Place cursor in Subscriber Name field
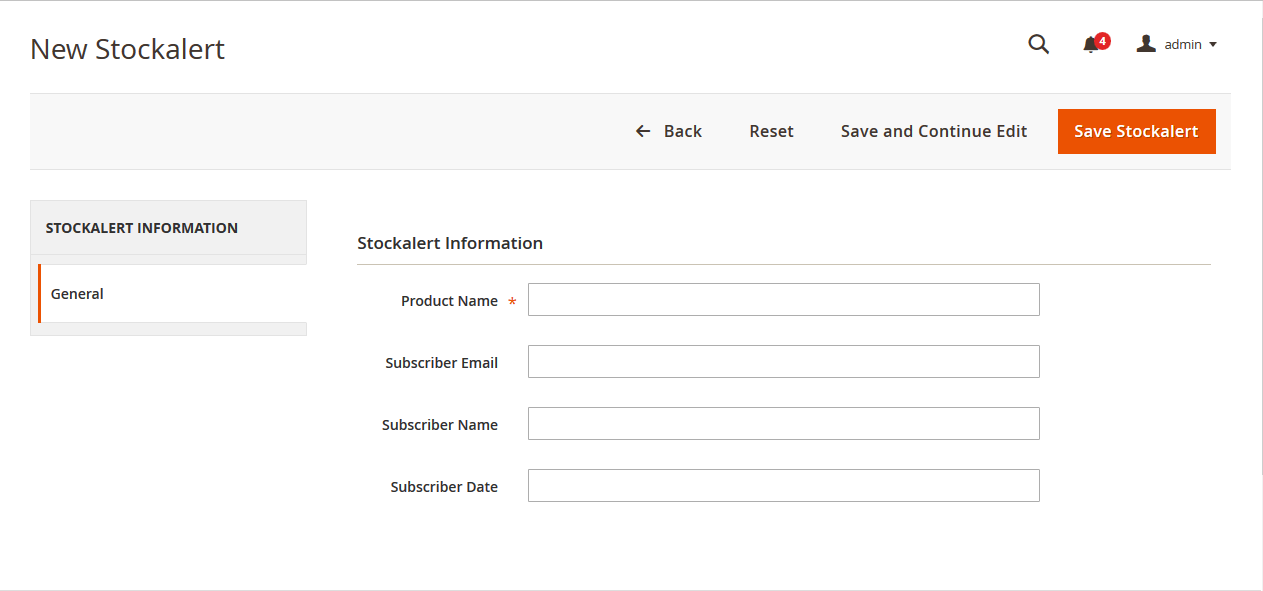The image size is (1263, 591). (783, 424)
